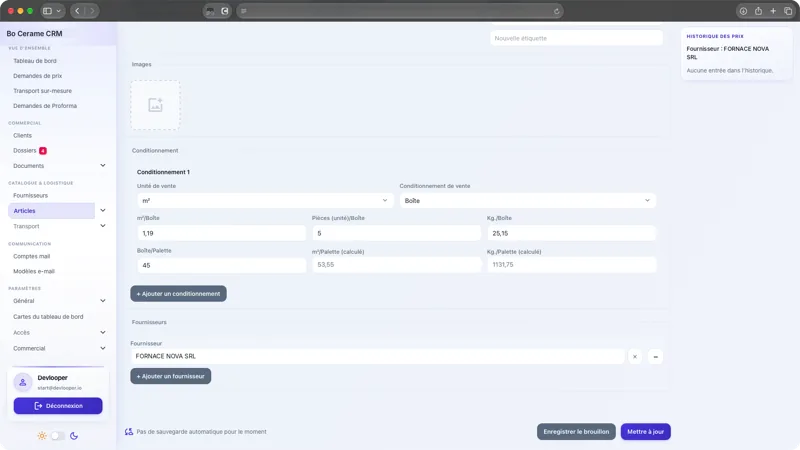The image size is (800, 450).
Task: Open Comptes mail in sidebar
Action: tap(32, 256)
